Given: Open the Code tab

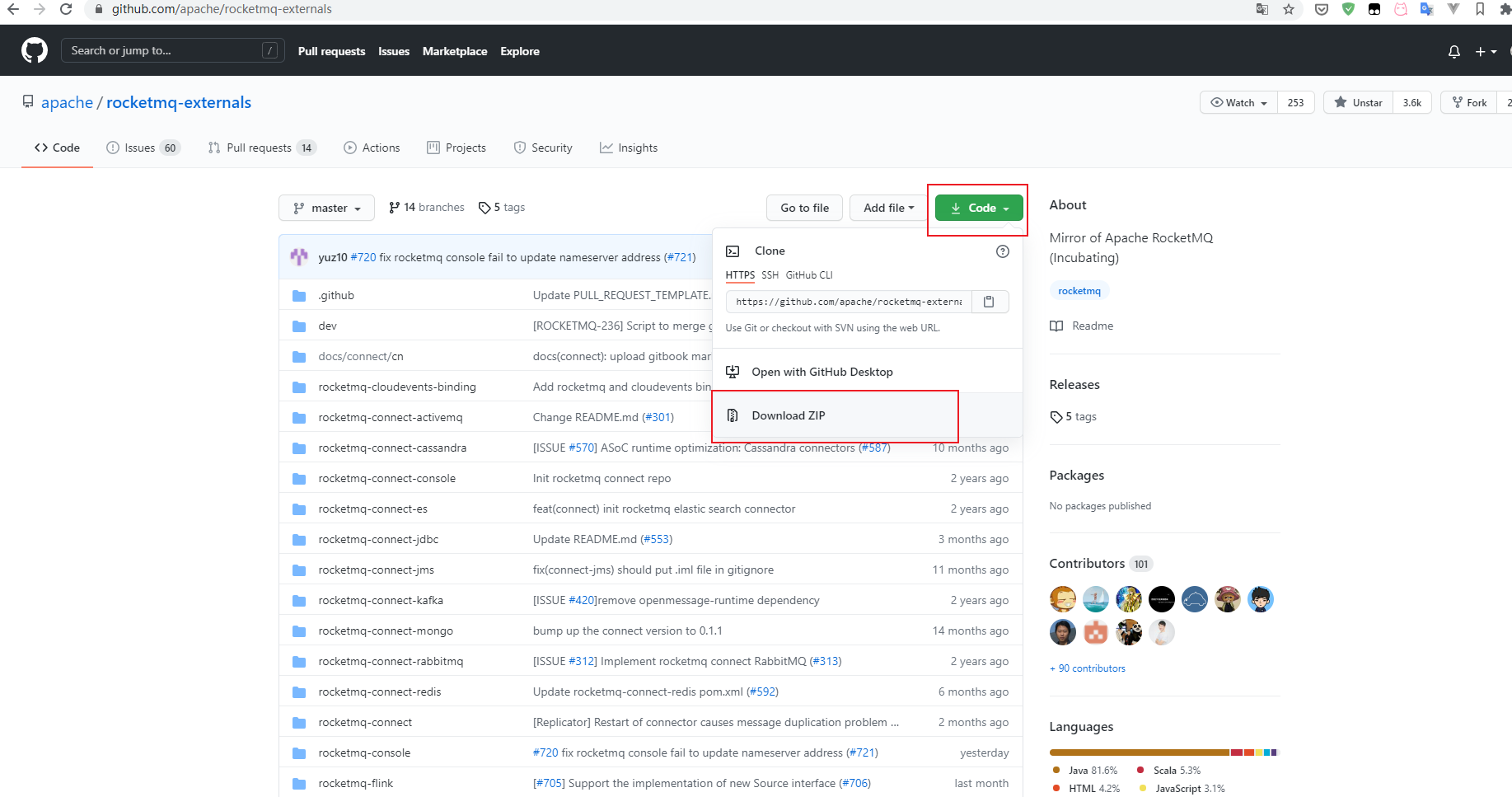Looking at the screenshot, I should coord(57,148).
